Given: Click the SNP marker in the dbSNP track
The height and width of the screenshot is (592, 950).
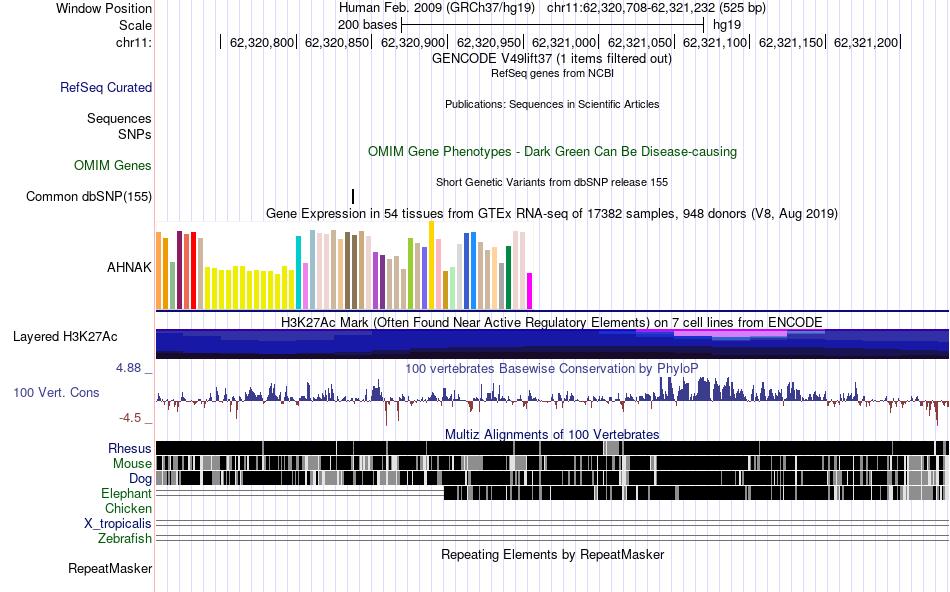Looking at the screenshot, I should [x=353, y=196].
